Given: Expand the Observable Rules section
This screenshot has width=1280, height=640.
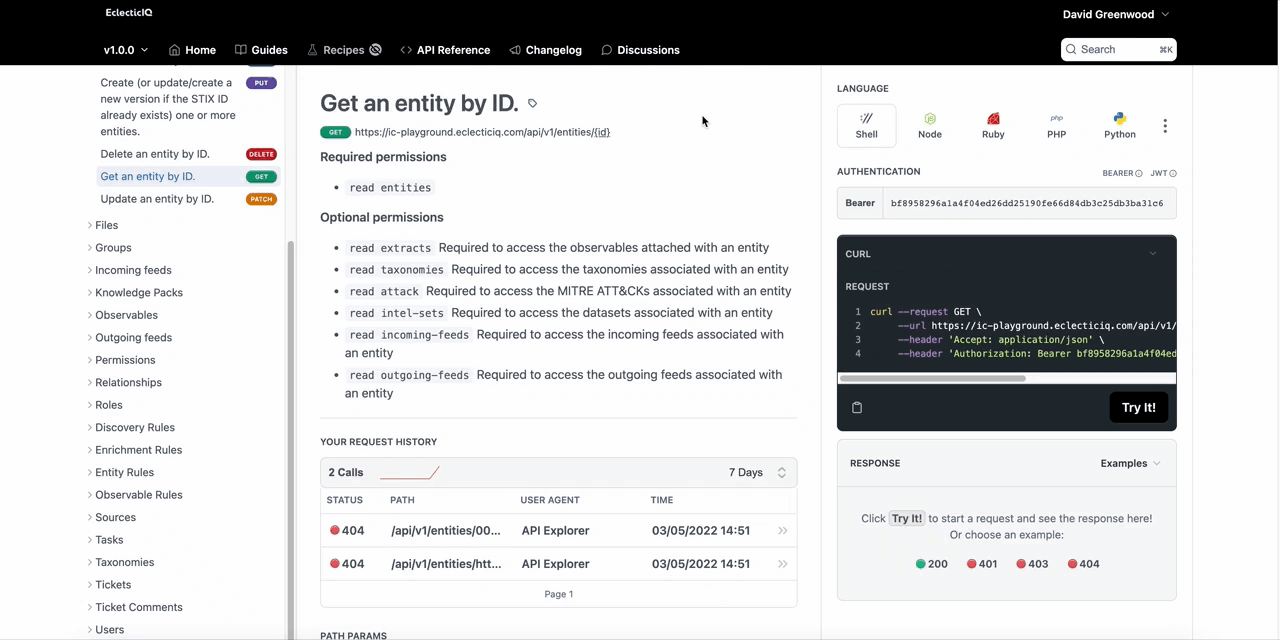Looking at the screenshot, I should (135, 495).
